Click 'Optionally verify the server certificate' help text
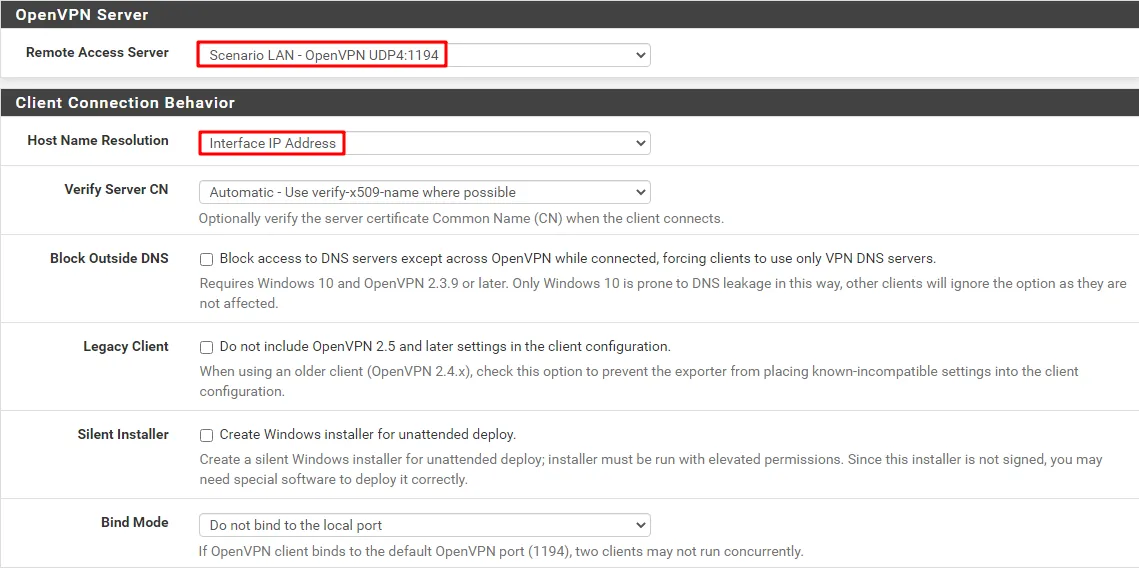 (461, 218)
